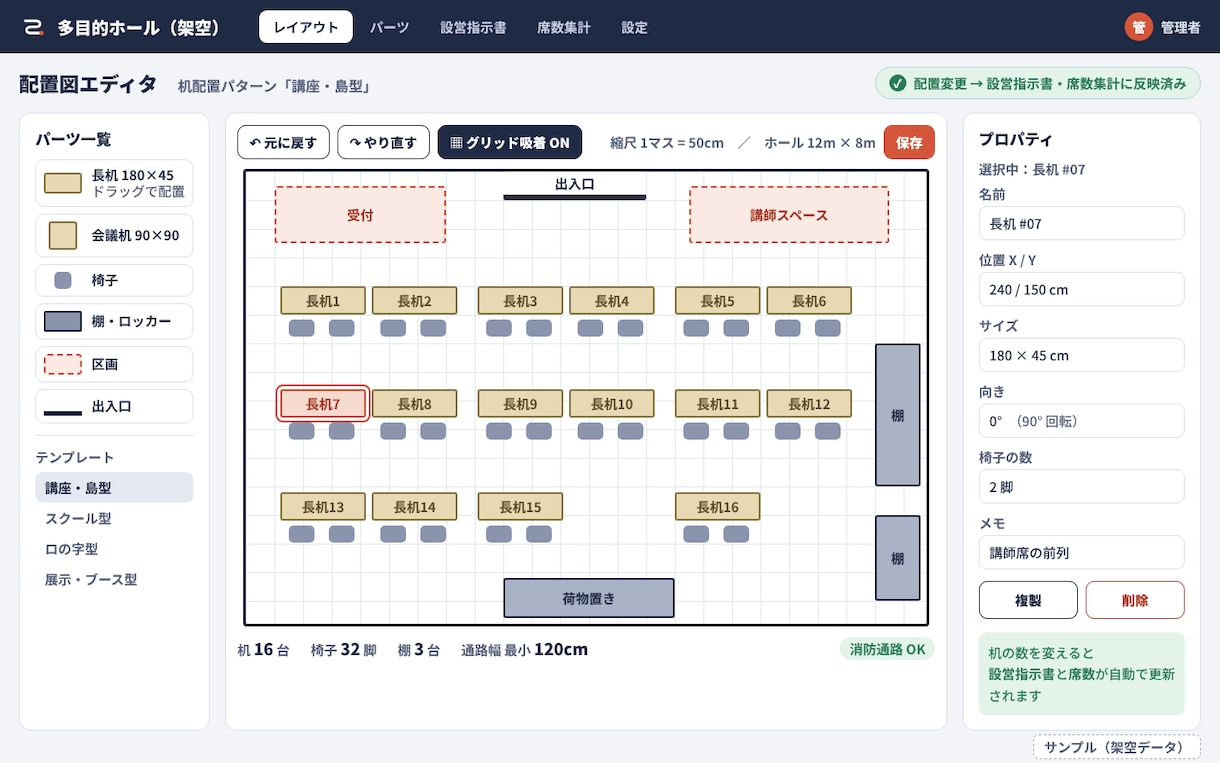Image resolution: width=1220 pixels, height=763 pixels.
Task: Choose the 出入口 part
Action: point(114,407)
